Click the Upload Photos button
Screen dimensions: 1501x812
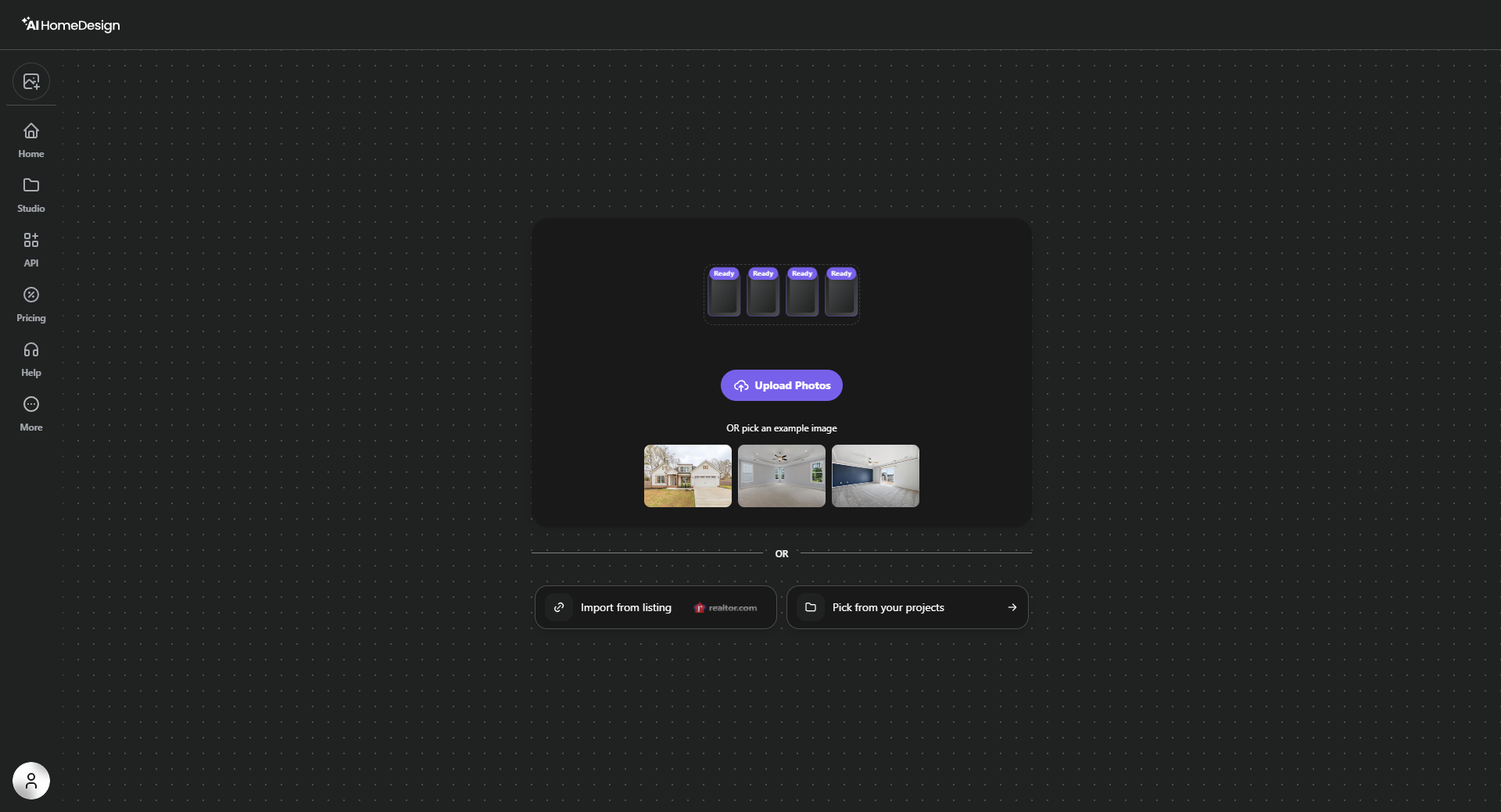point(782,385)
